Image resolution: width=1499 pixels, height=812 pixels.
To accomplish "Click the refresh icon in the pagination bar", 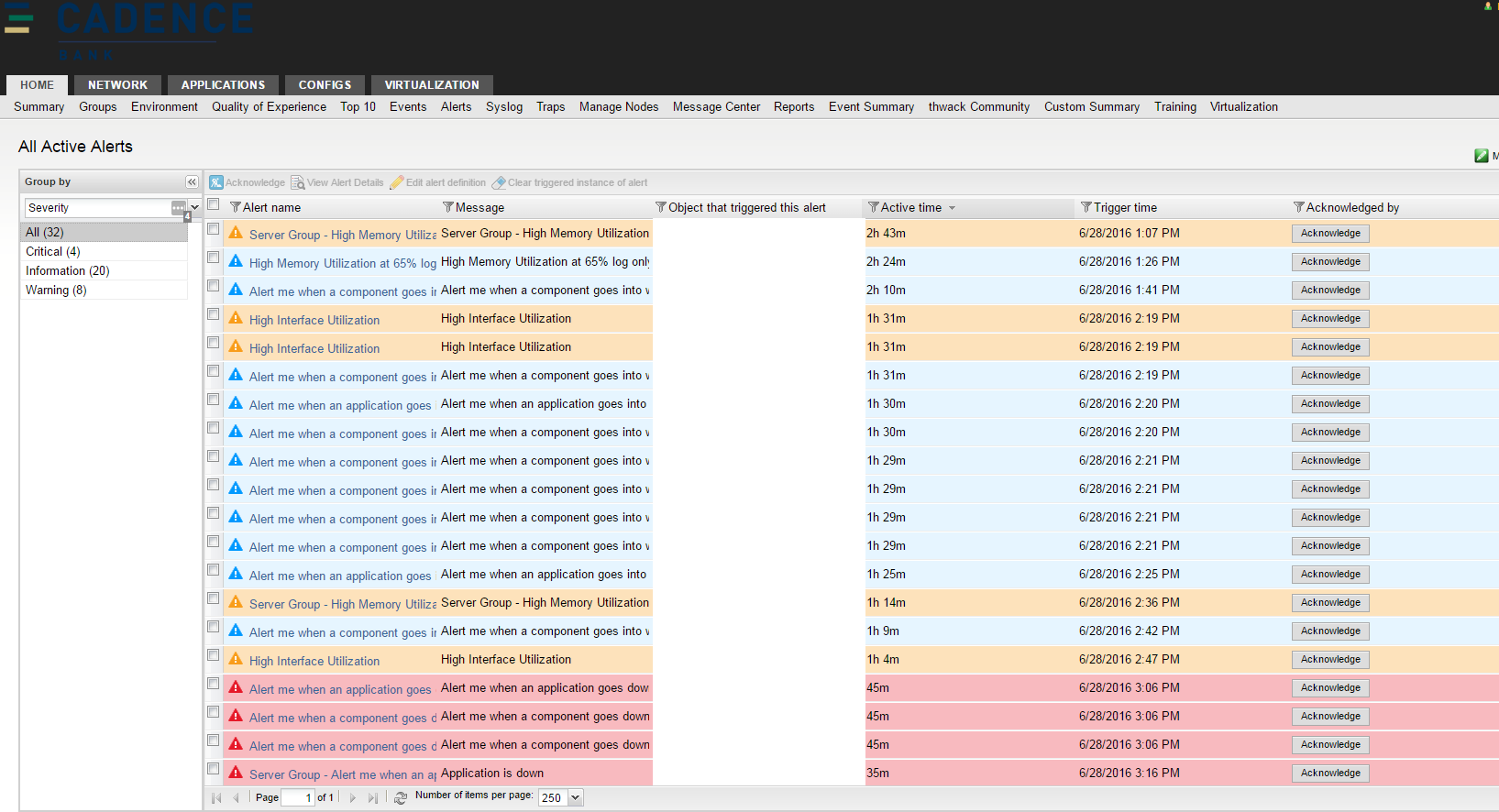I will [x=401, y=798].
